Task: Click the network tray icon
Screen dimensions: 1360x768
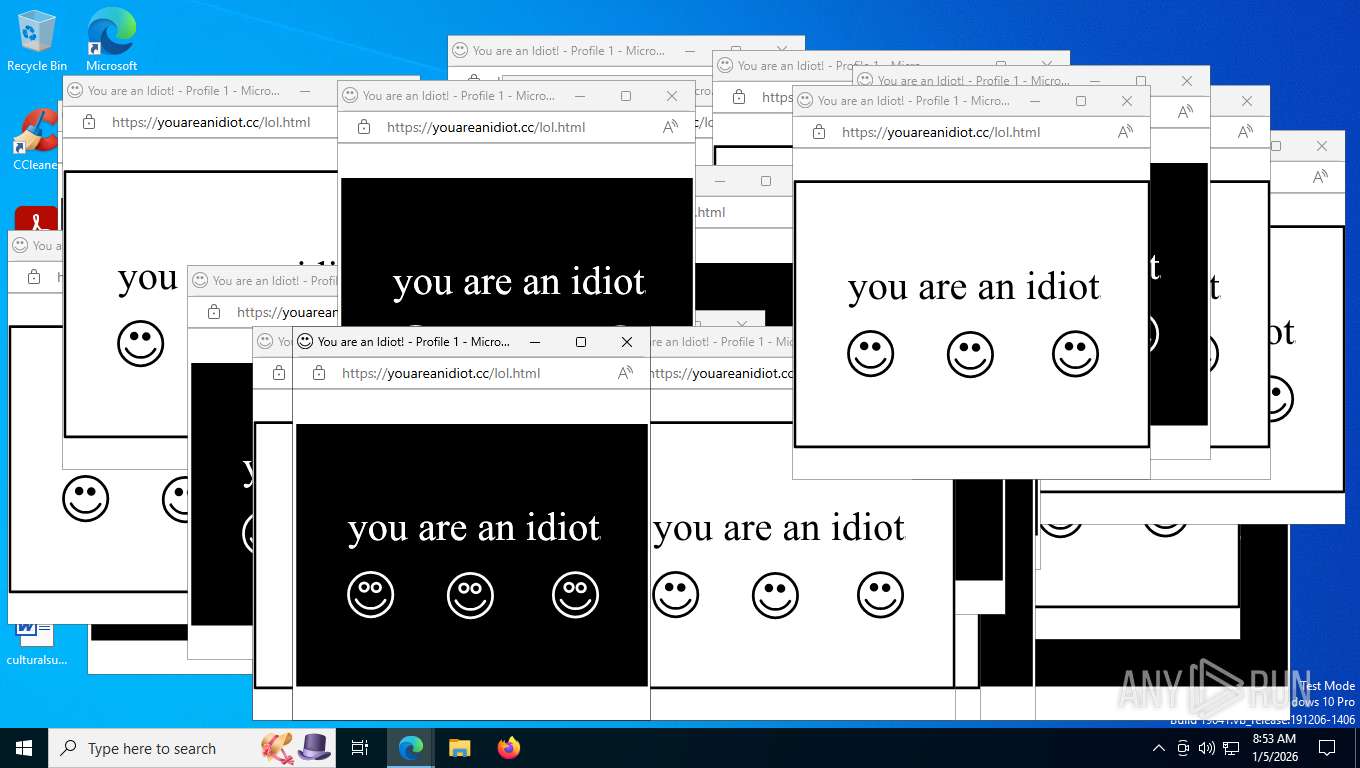Action: [x=1231, y=748]
